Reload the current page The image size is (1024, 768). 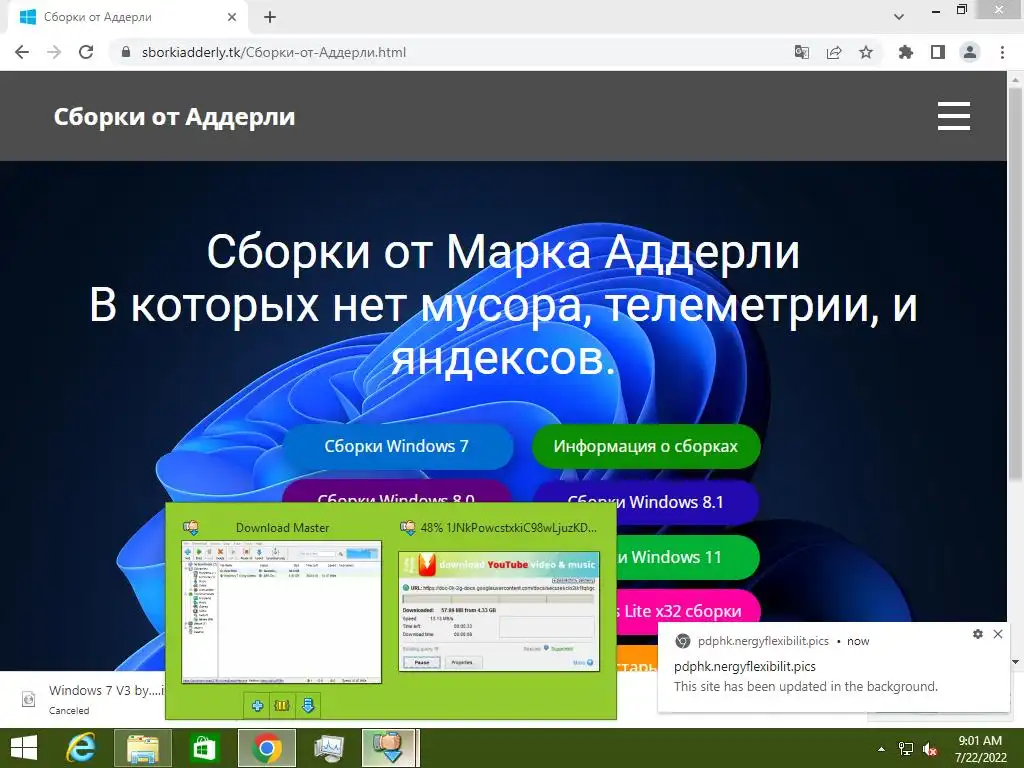(86, 52)
